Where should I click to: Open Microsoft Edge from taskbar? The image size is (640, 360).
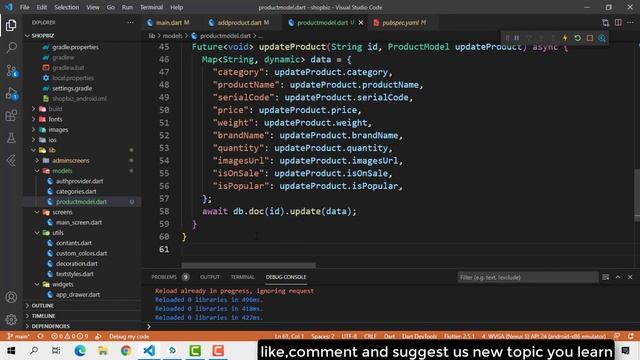[80, 351]
